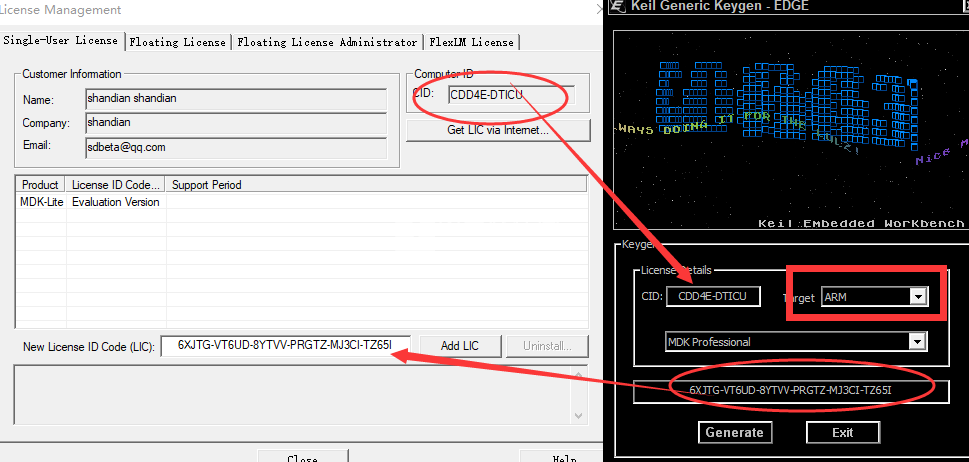Click the Generate button

(735, 432)
